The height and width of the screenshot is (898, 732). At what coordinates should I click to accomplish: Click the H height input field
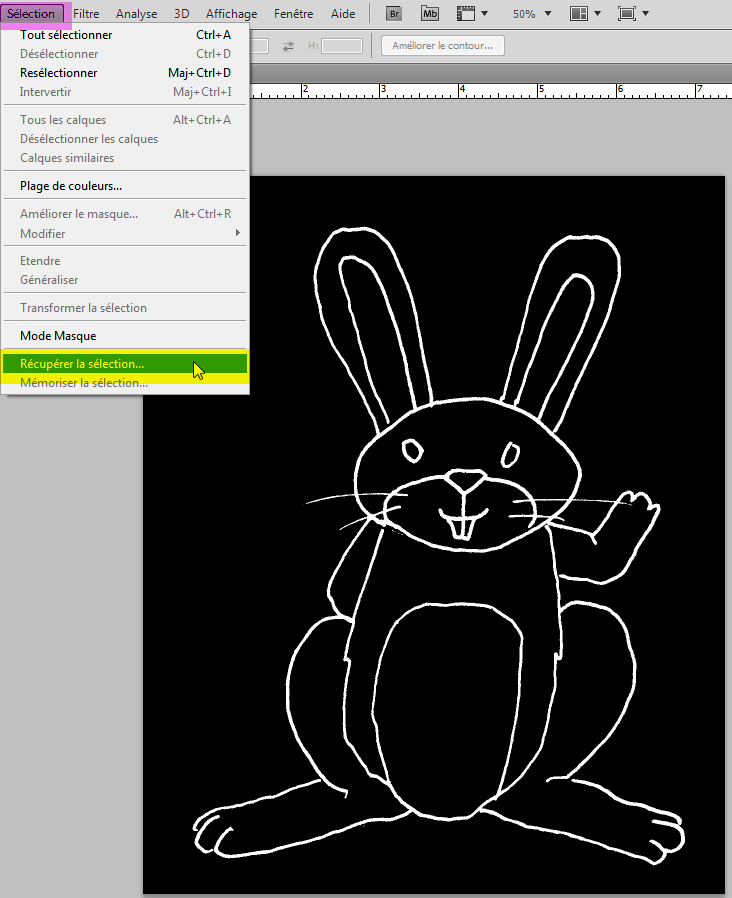342,46
